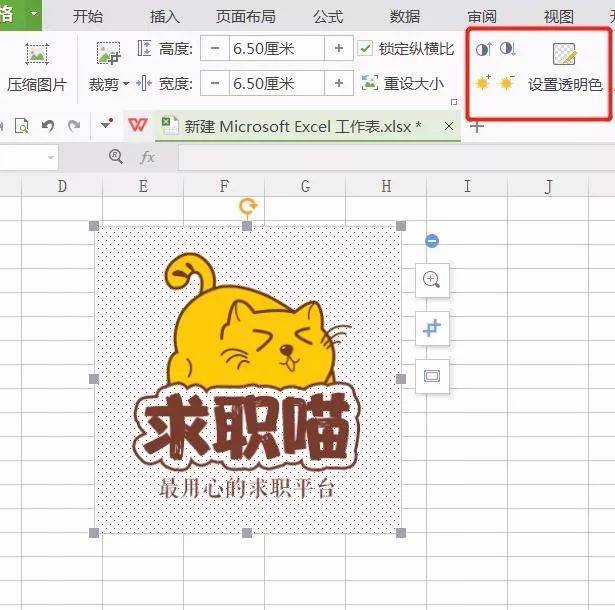Select column E header
Viewport: 615px width, 610px height.
[143, 186]
